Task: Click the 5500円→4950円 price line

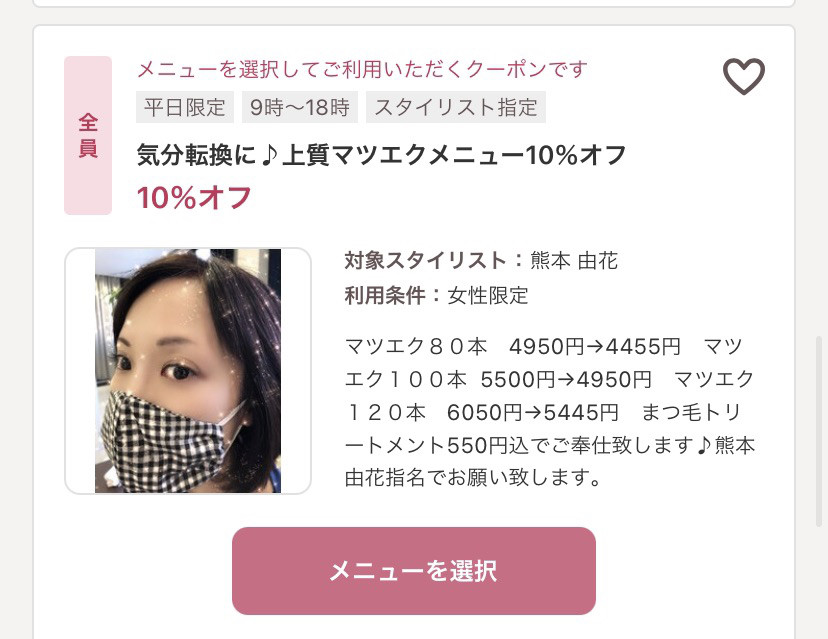Action: [566, 379]
